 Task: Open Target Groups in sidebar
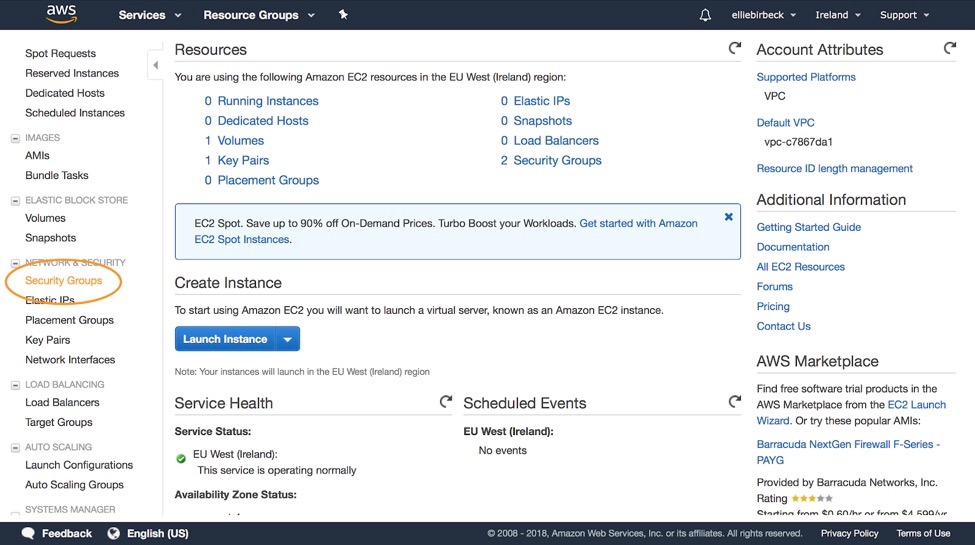coord(58,422)
